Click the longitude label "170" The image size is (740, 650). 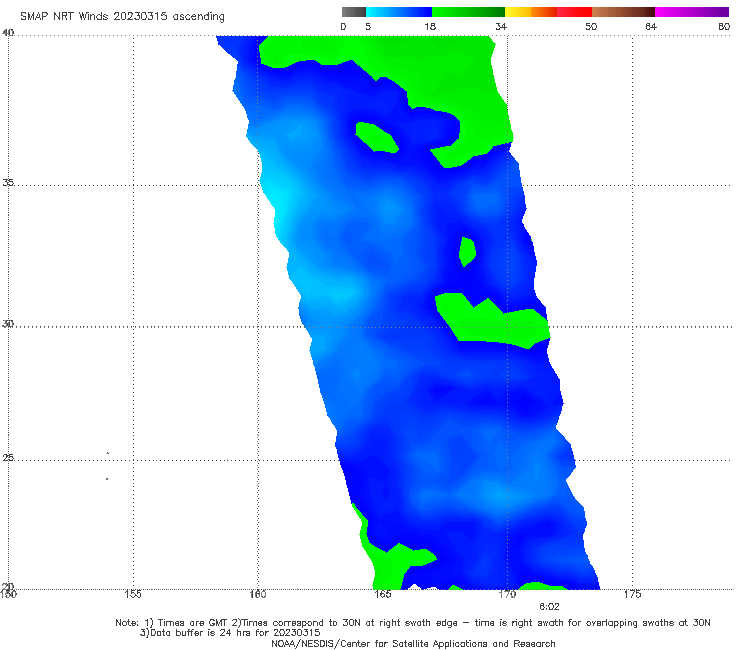pyautogui.click(x=507, y=594)
